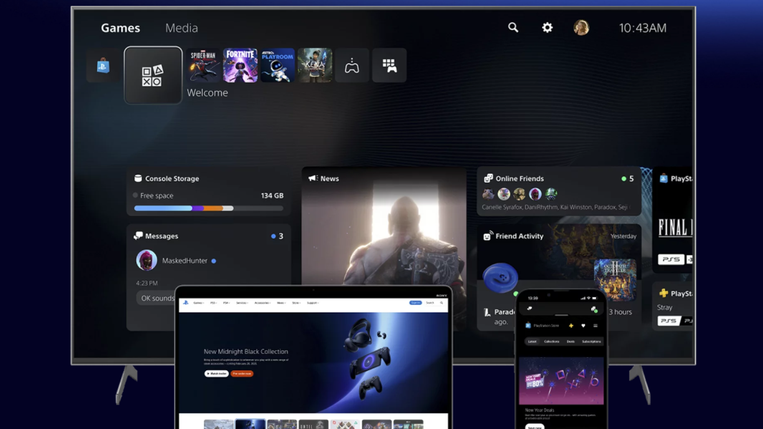Tap the PlayStation Store icon on phone
The height and width of the screenshot is (429, 763).
coord(528,325)
